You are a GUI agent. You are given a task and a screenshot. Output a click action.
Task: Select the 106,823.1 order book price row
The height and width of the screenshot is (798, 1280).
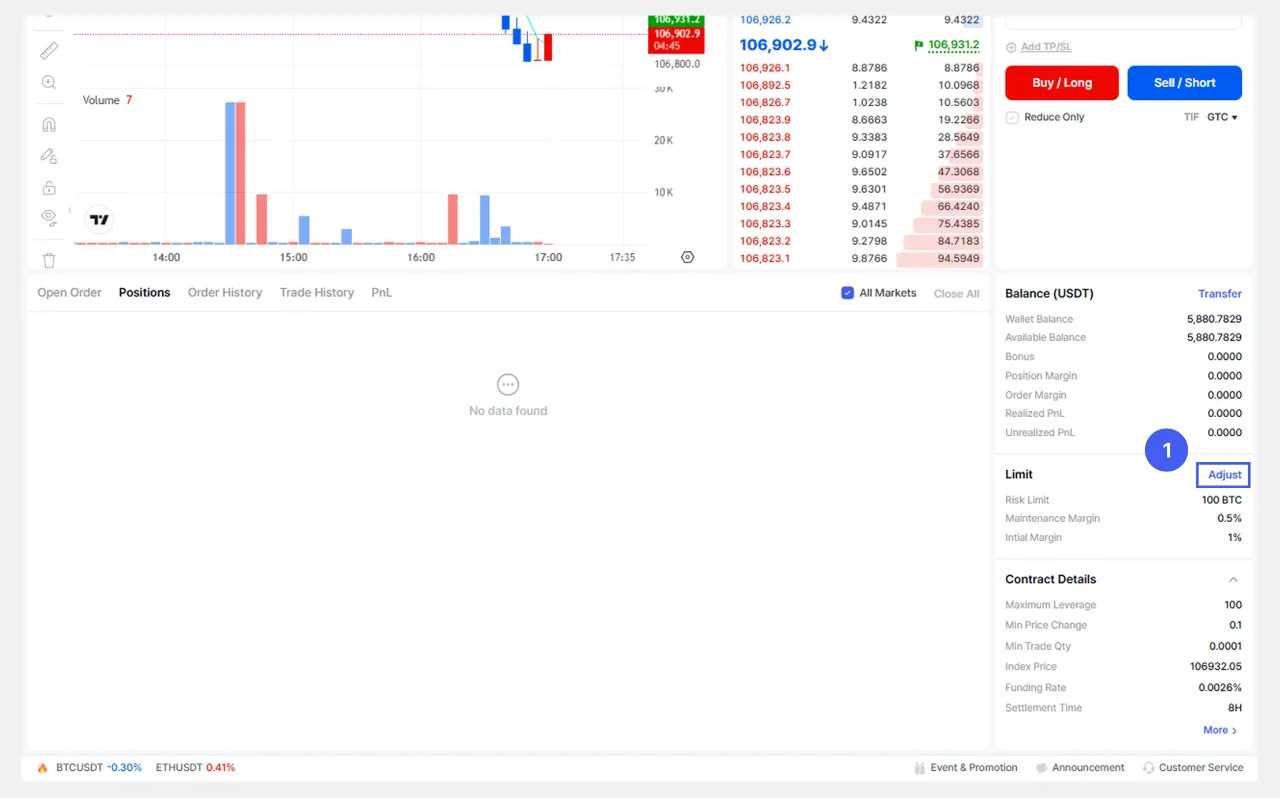[x=765, y=258]
